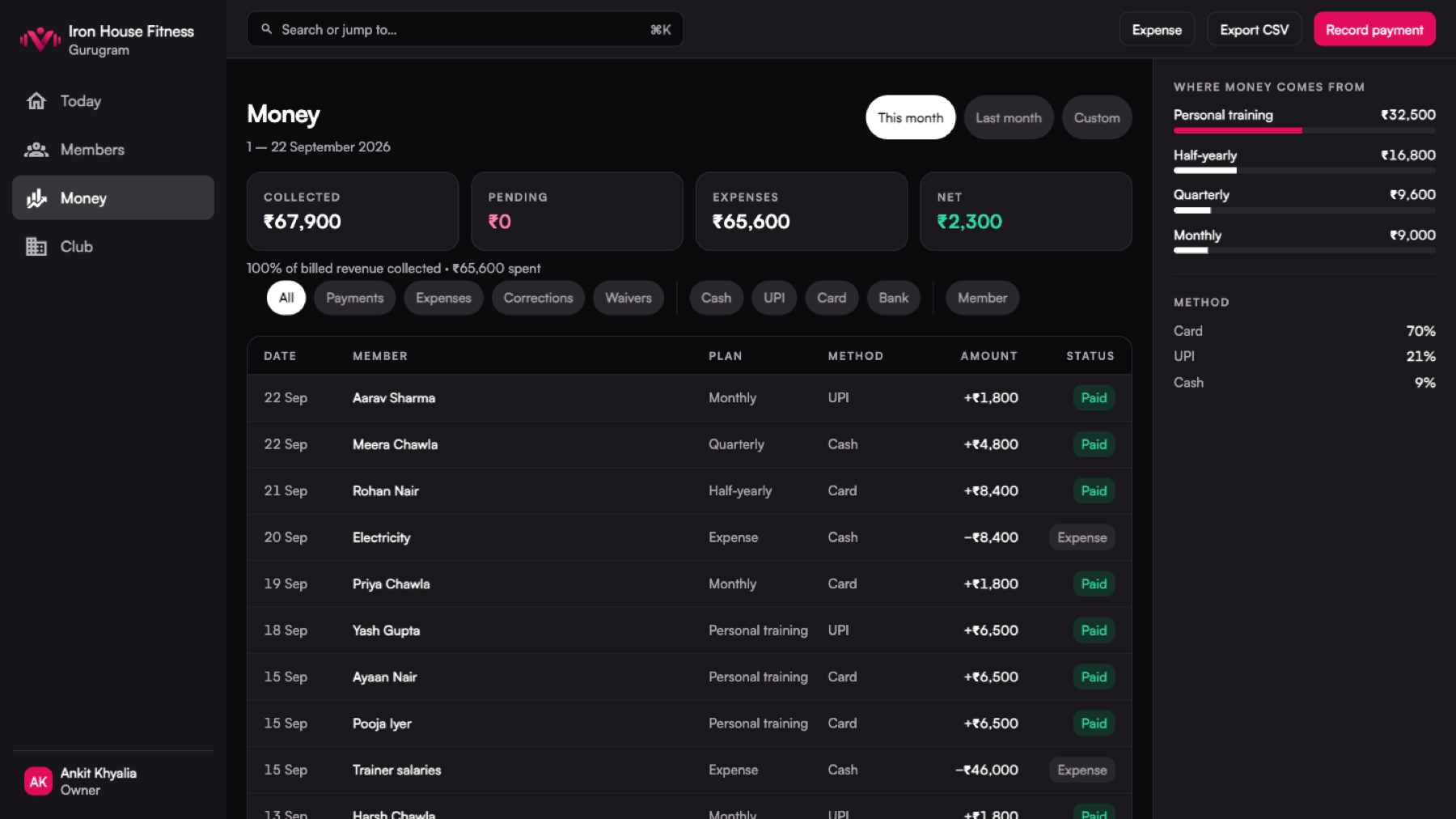Filter by Payments

click(355, 298)
